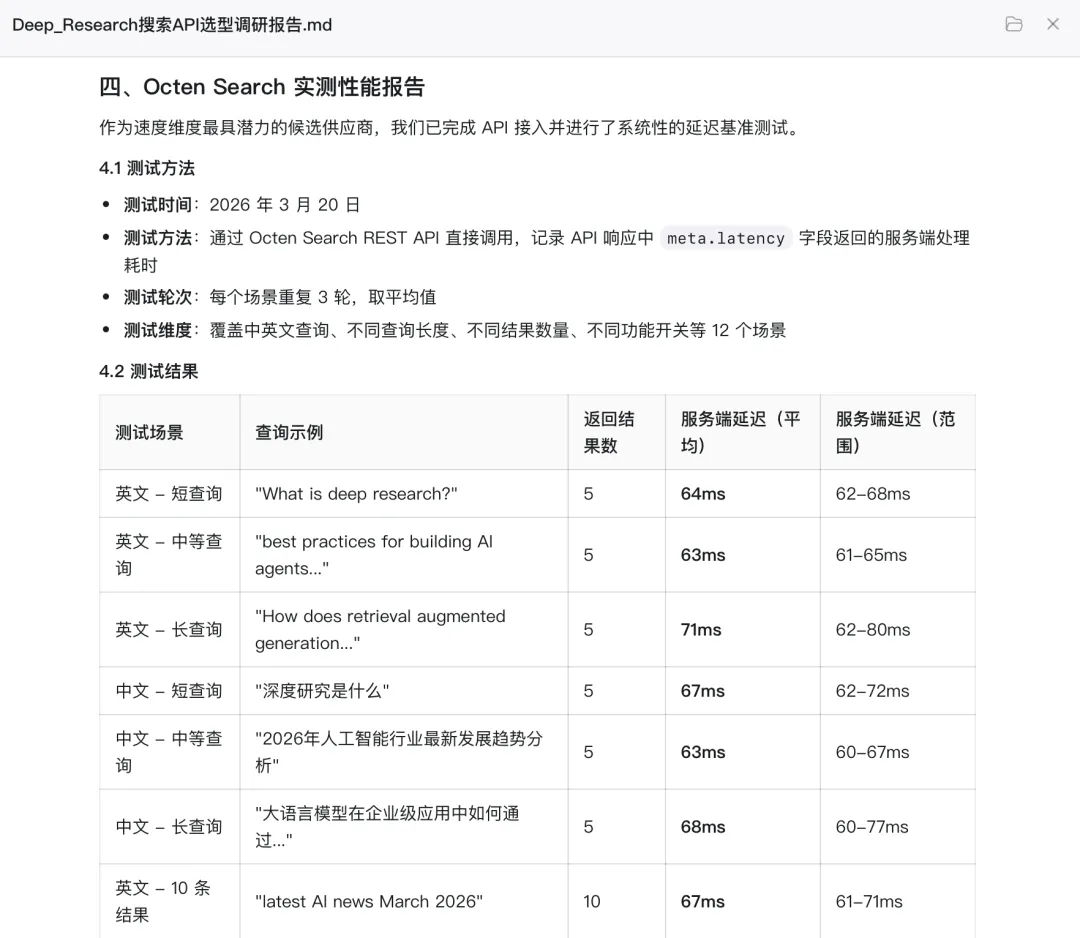Click range value 60–67ms
This screenshot has height=938, width=1080.
tap(873, 752)
